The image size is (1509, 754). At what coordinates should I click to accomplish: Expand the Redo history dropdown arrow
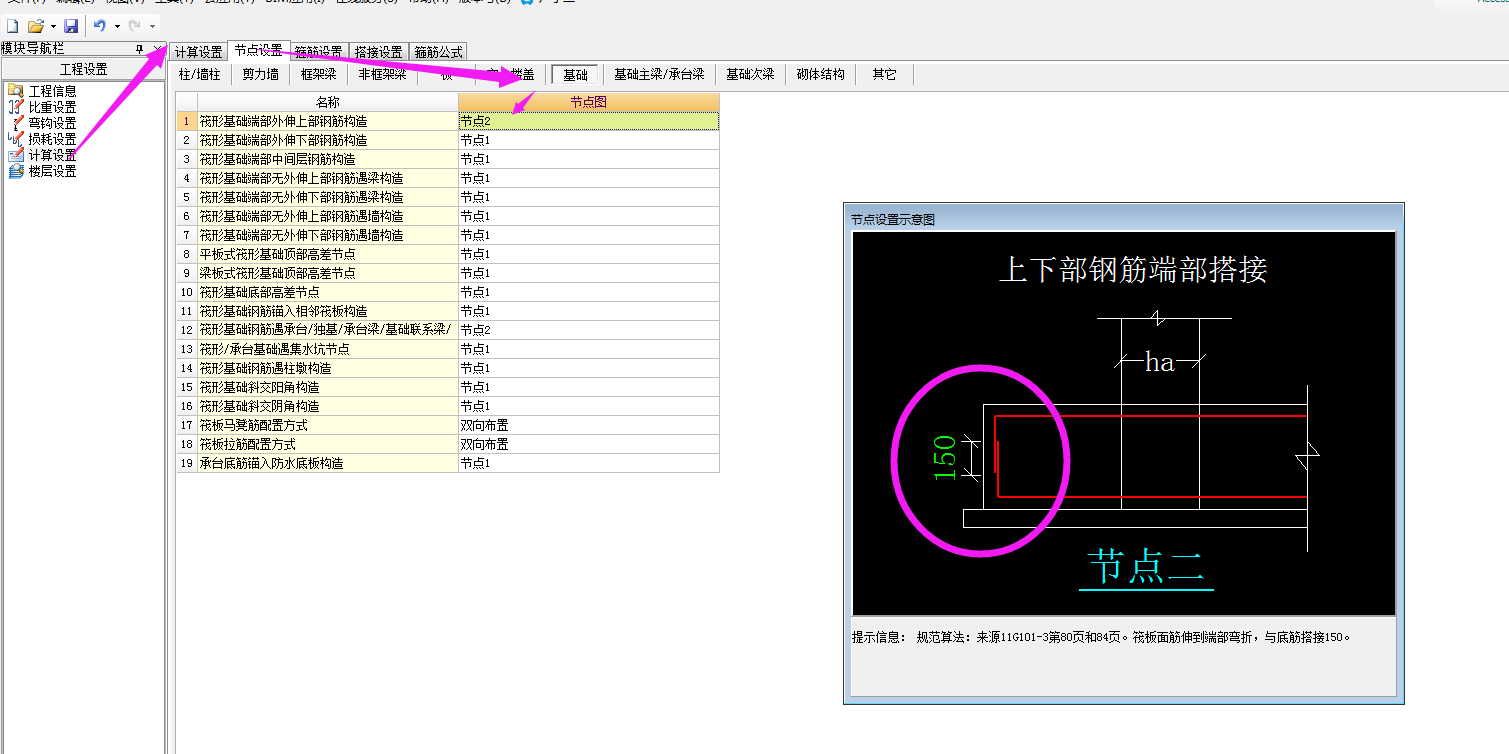(152, 26)
